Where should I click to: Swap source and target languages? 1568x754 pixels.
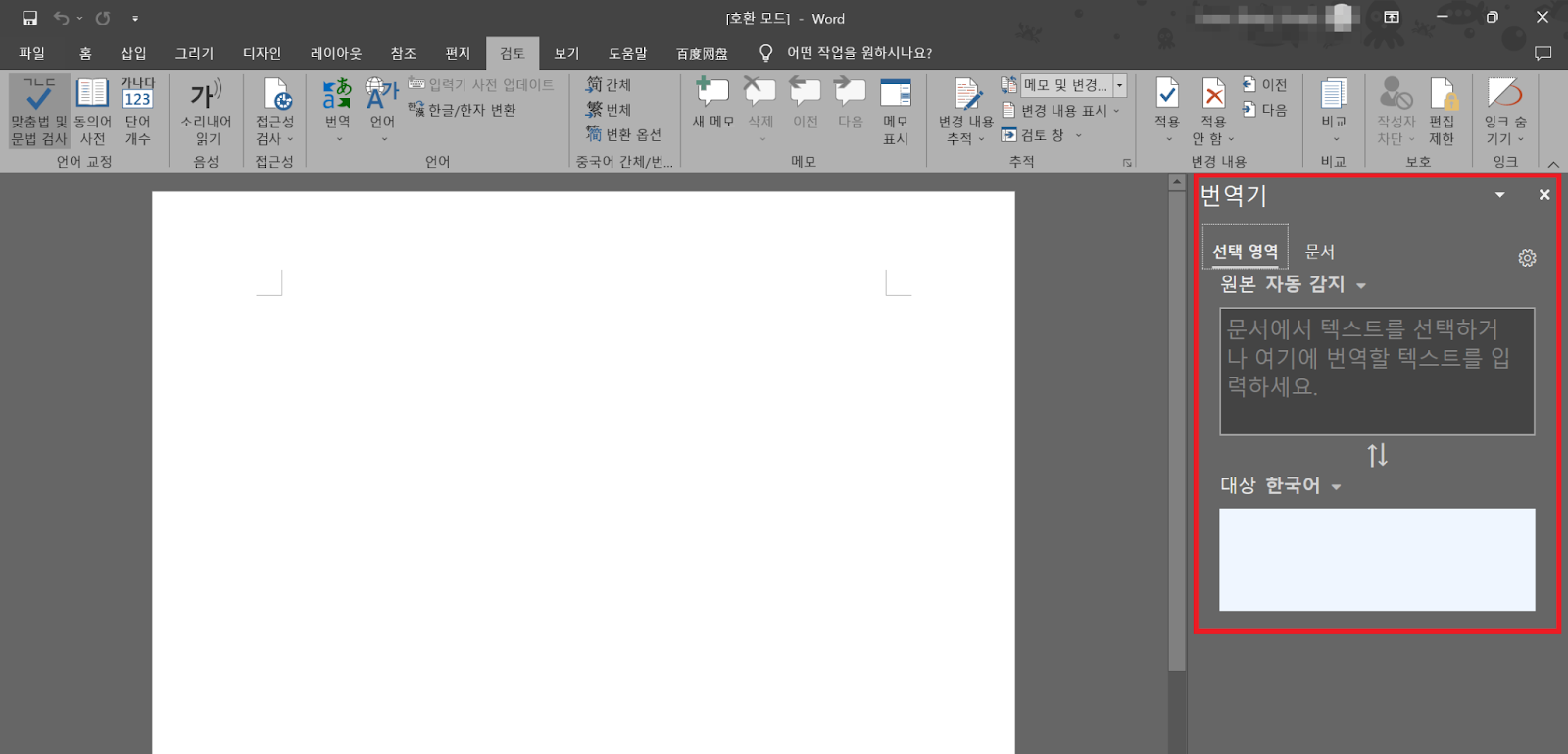click(x=1377, y=455)
